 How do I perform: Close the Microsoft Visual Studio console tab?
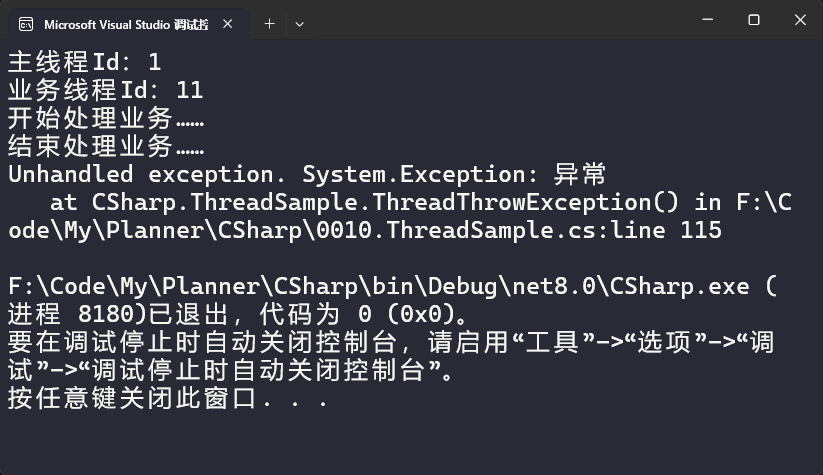pos(227,24)
